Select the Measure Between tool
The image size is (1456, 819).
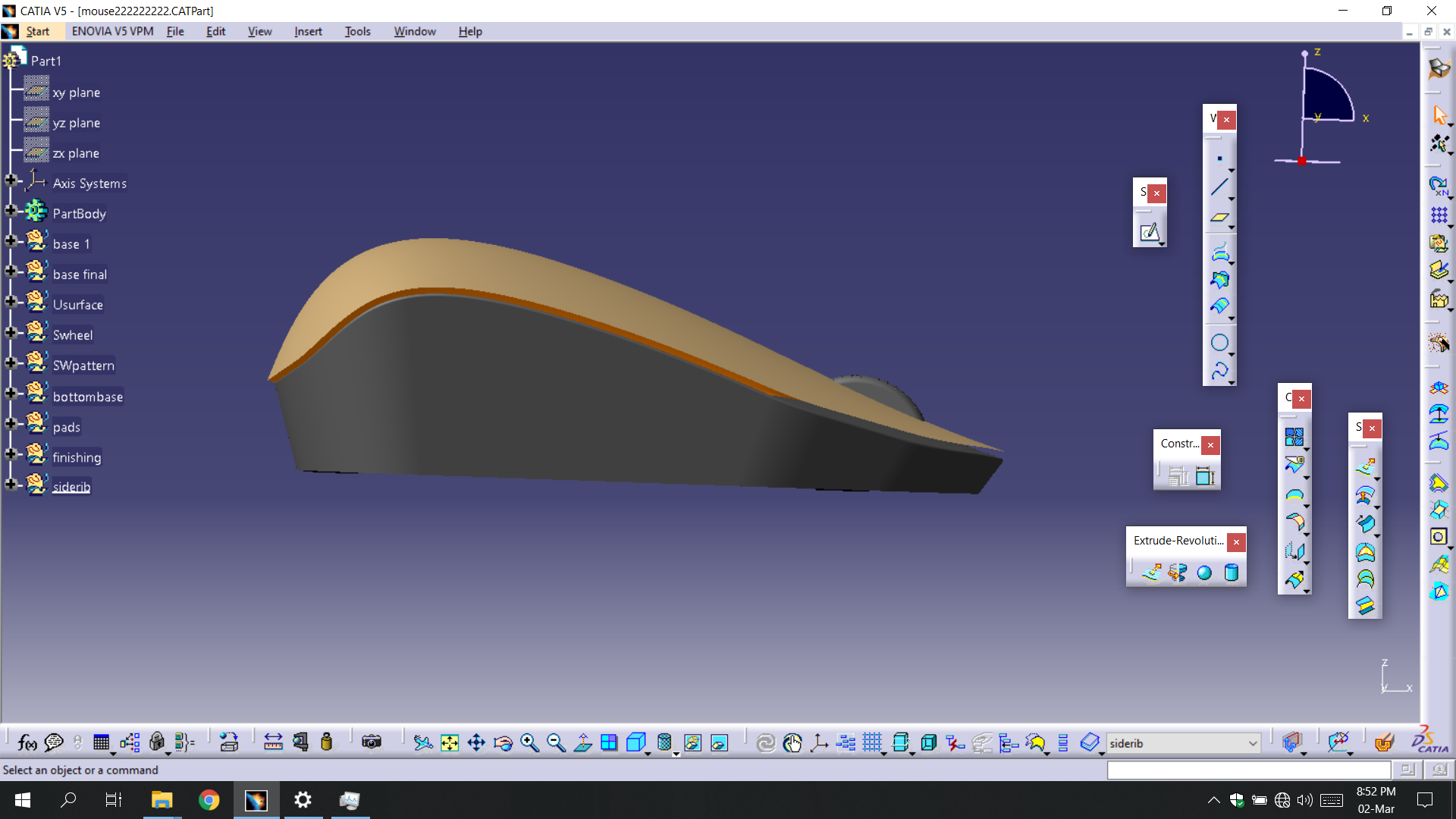pyautogui.click(x=273, y=743)
